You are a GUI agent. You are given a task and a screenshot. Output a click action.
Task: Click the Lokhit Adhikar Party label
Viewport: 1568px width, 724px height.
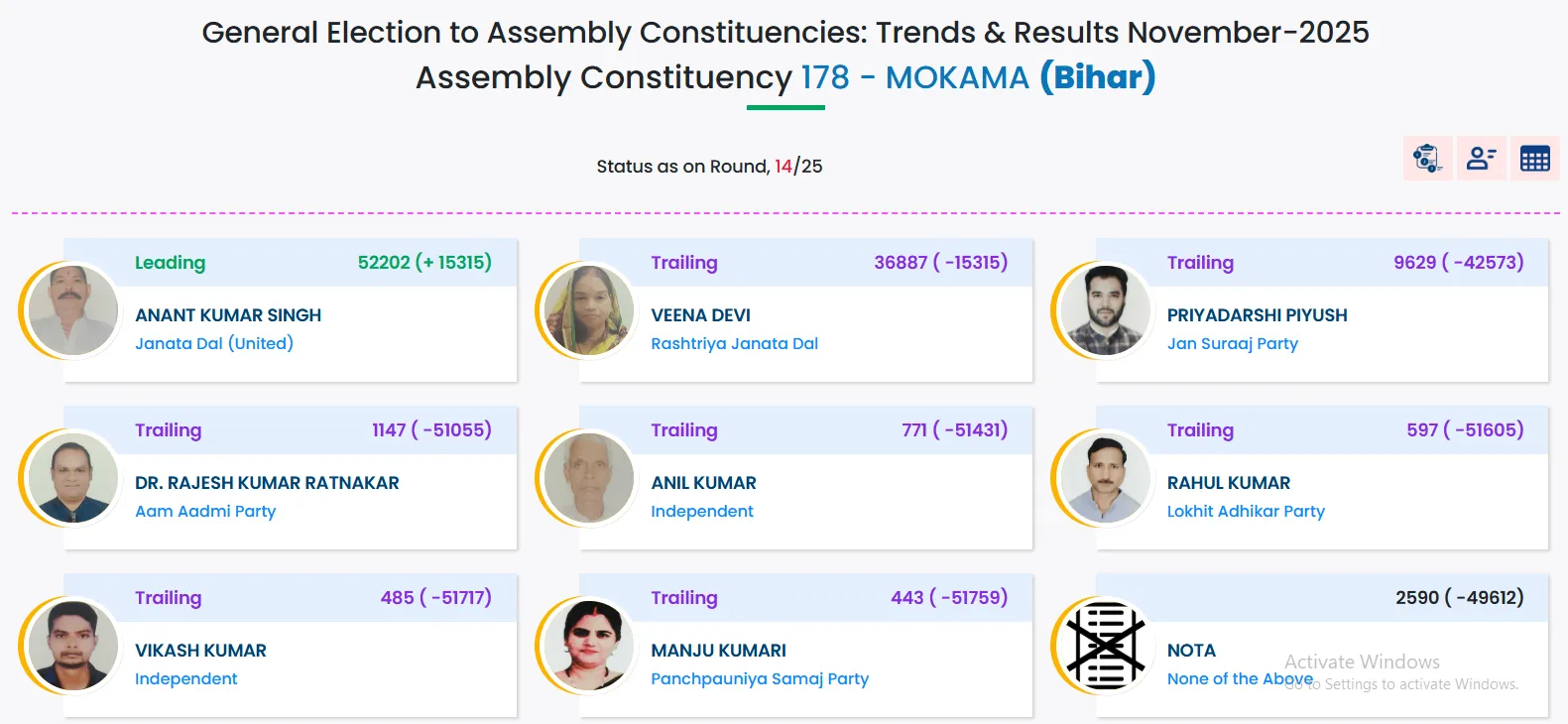click(x=1246, y=512)
